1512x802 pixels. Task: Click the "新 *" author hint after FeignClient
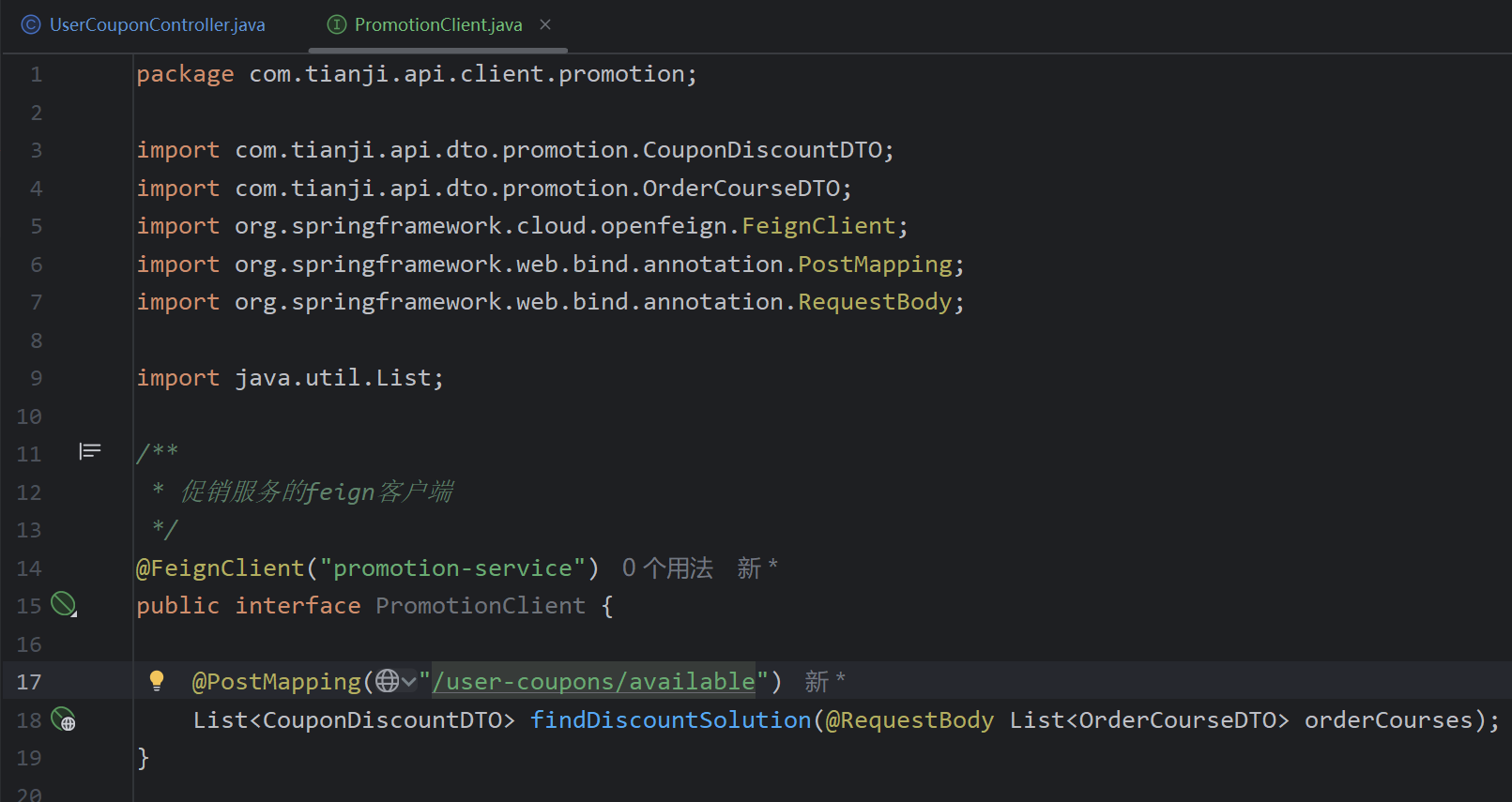tap(757, 568)
